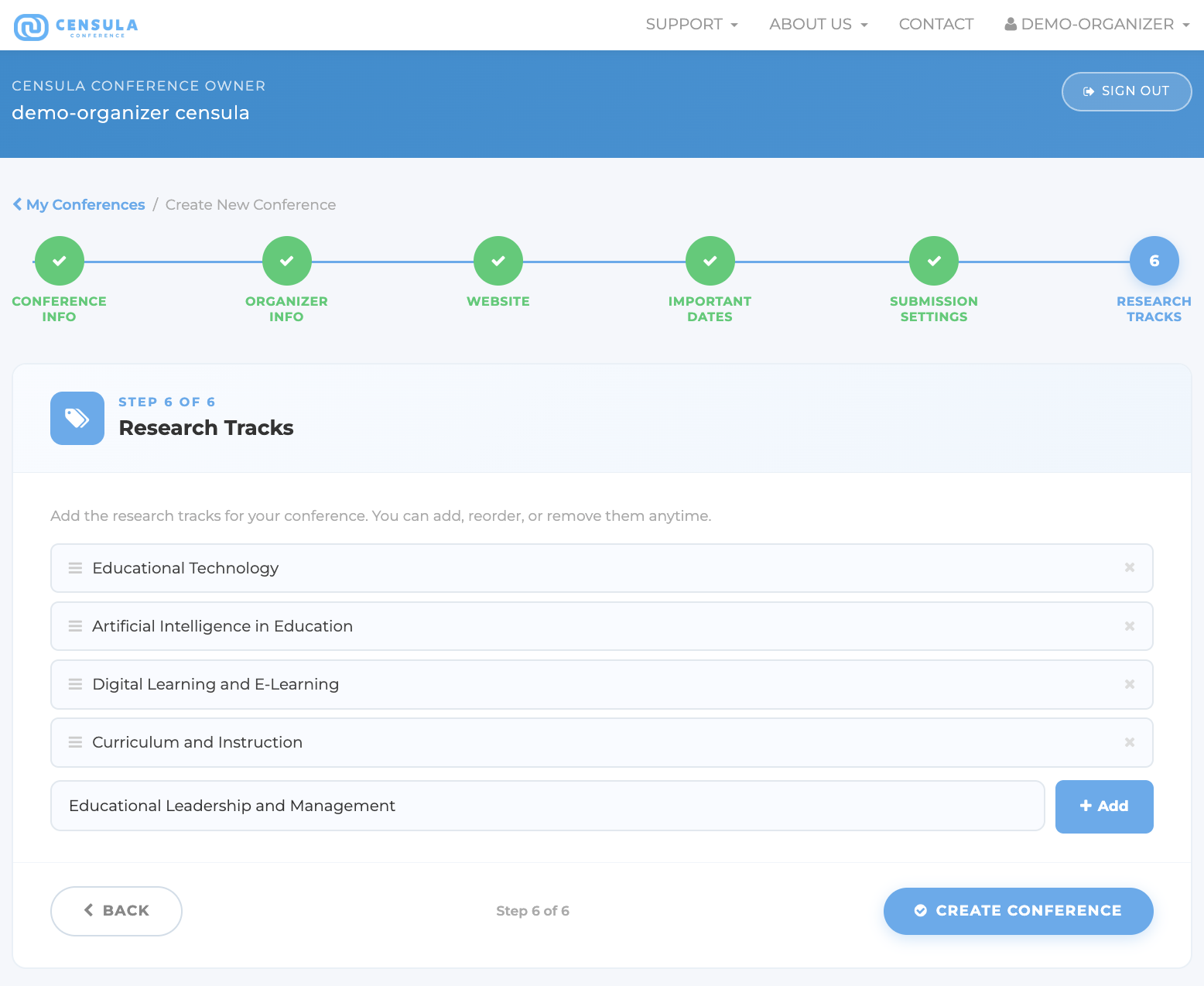Remove Artificial Intelligence in Education track
Image resolution: width=1204 pixels, height=986 pixels.
(x=1130, y=626)
